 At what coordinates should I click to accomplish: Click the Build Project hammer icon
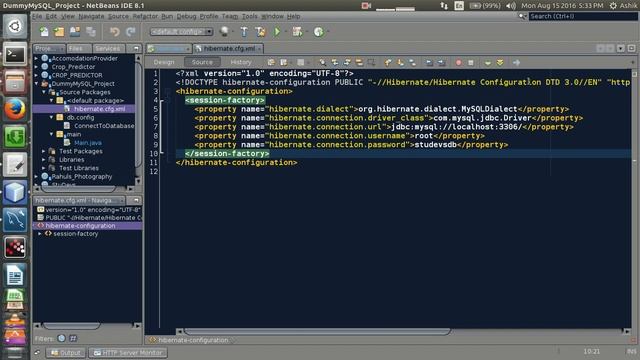click(x=244, y=31)
